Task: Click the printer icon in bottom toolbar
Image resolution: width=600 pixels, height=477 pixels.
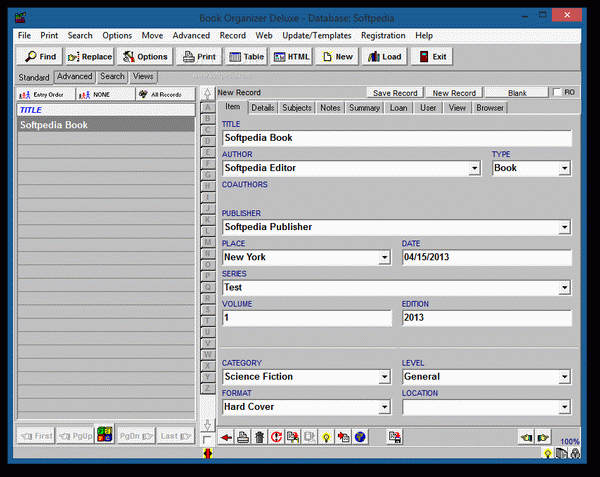Action: 243,437
